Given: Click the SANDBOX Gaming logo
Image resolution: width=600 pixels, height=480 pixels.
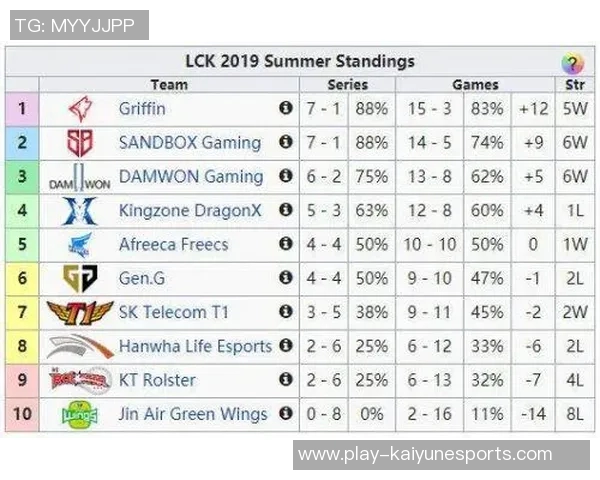Looking at the screenshot, I should click(x=79, y=142).
